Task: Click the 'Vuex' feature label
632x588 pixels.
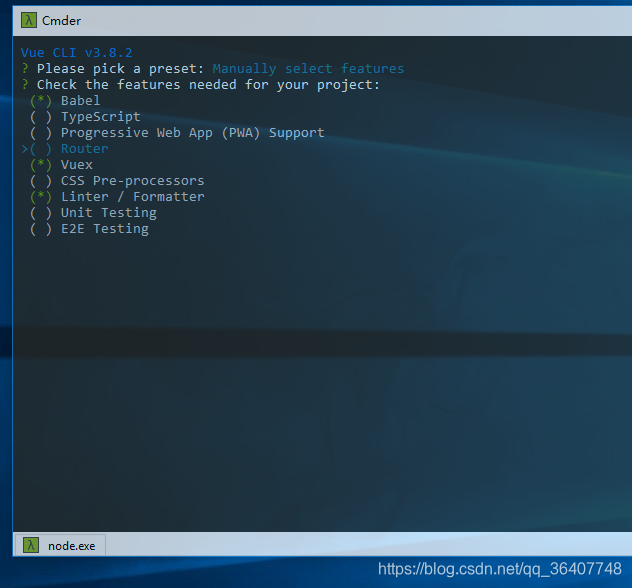Action: point(77,164)
